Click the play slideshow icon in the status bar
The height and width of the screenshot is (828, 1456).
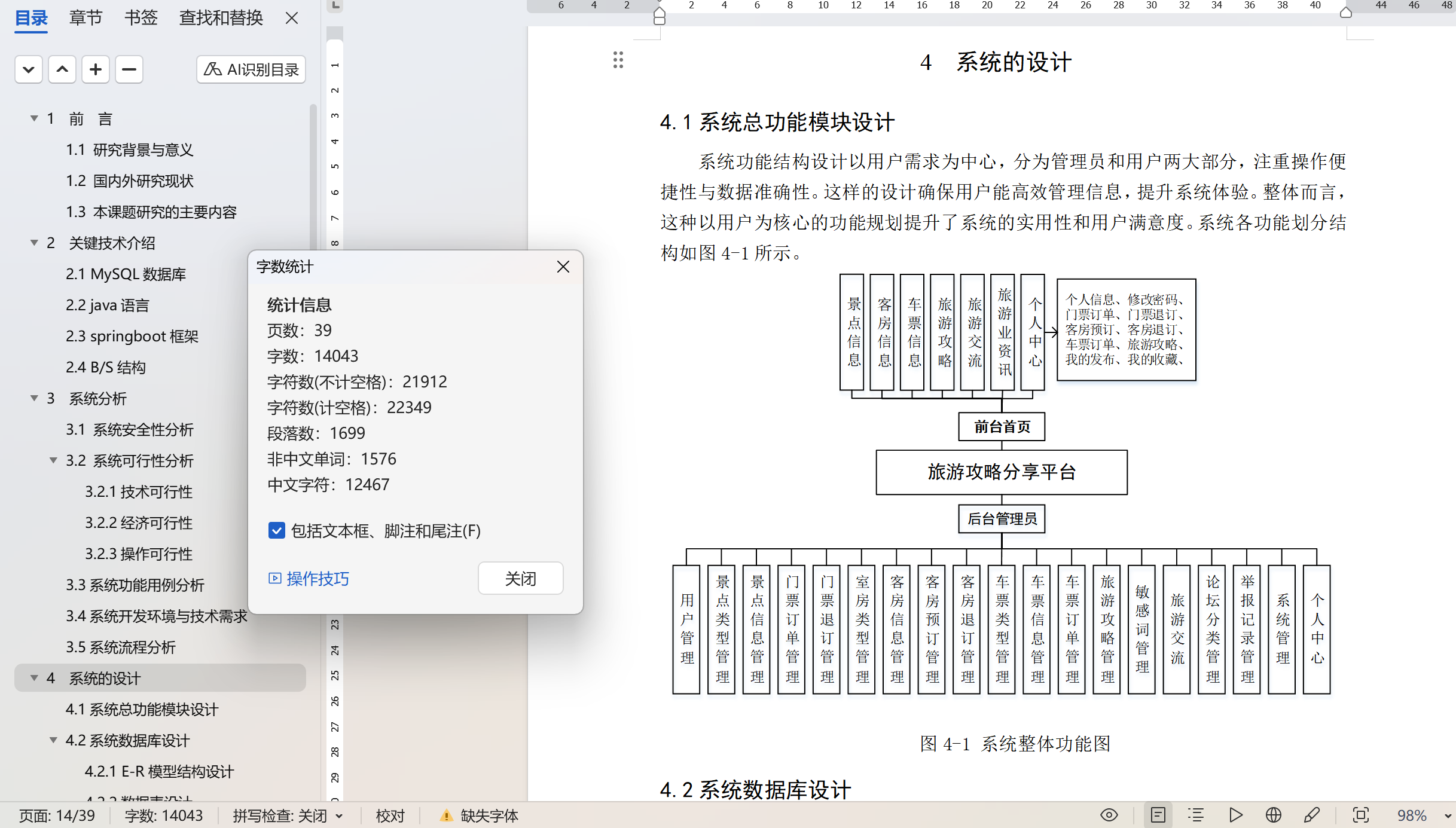point(1235,815)
